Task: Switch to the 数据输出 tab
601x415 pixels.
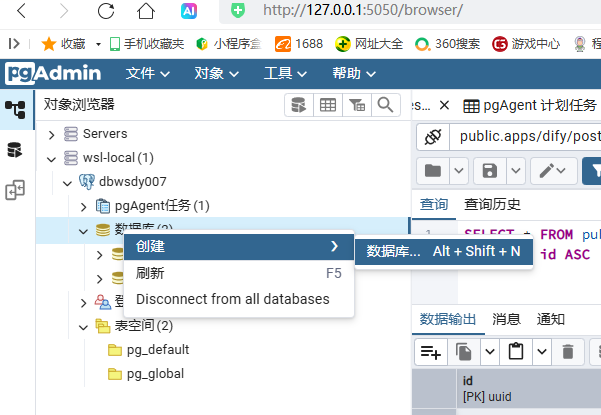Action: click(x=448, y=319)
